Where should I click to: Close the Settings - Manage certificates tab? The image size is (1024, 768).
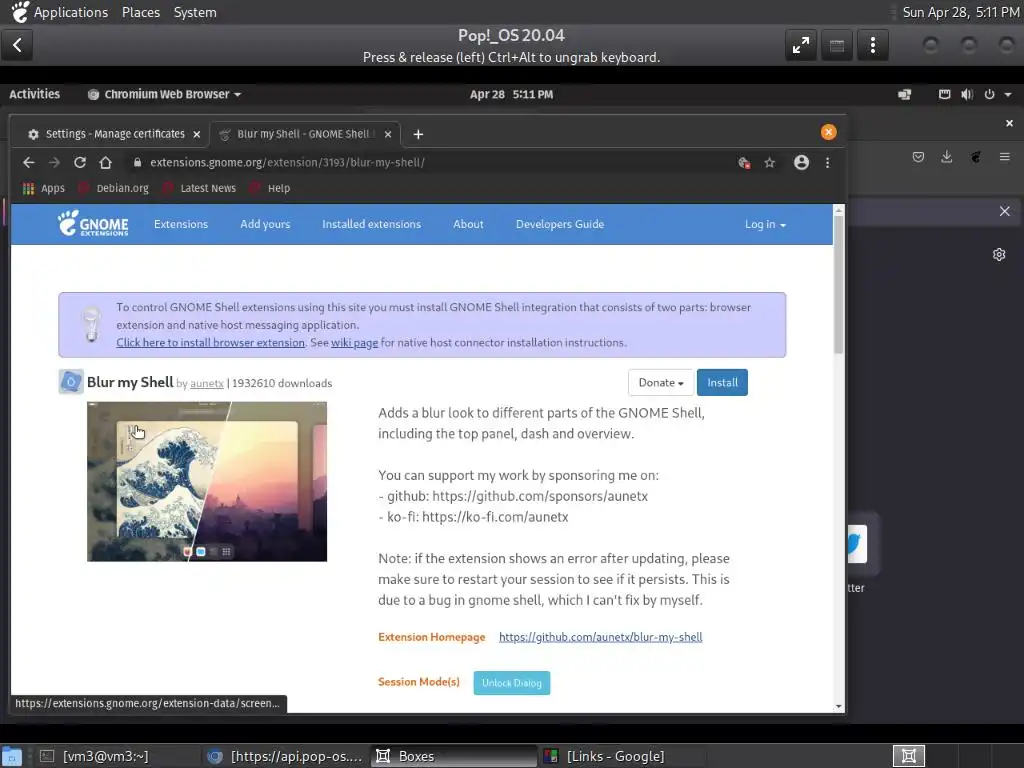click(197, 134)
